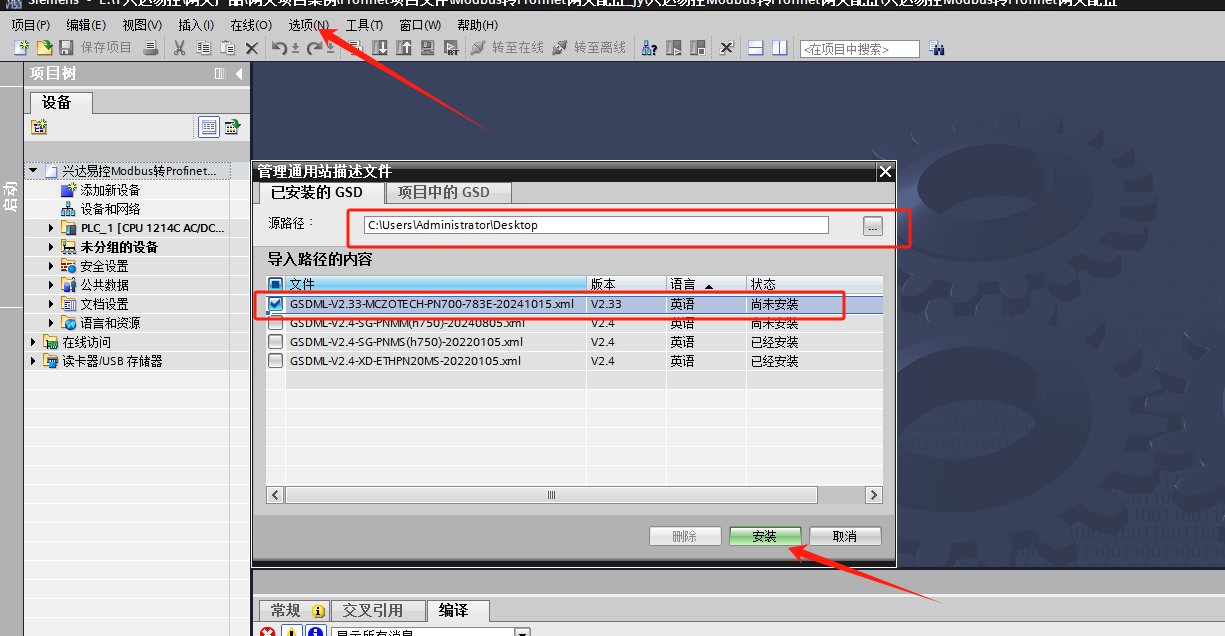Screen dimensions: 1225x636
Task: Split editor space vertically icon
Action: [x=780, y=48]
